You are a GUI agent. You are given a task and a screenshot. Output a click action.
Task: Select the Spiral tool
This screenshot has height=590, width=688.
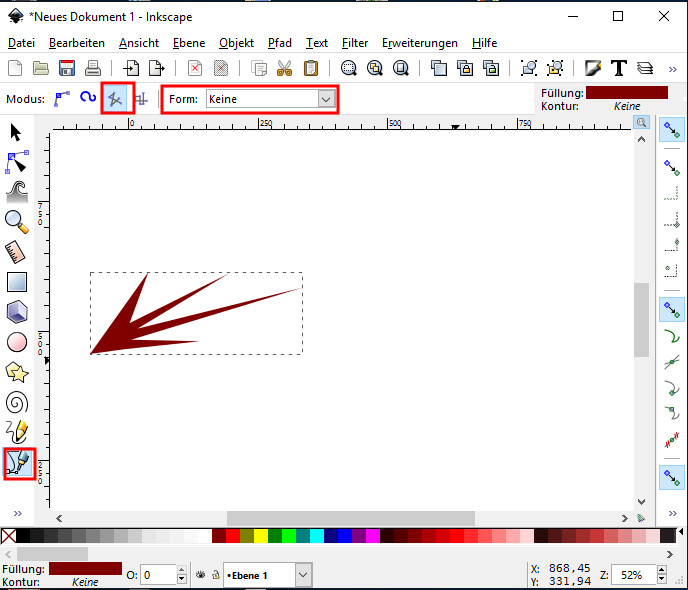17,402
